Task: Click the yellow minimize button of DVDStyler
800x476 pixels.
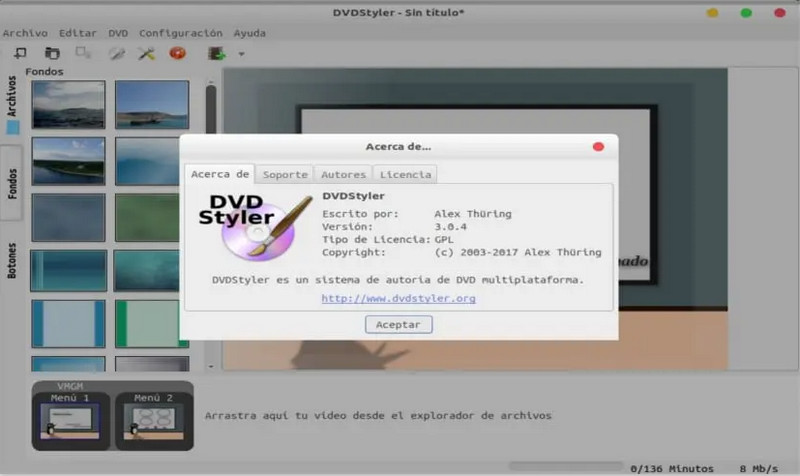Action: click(713, 13)
